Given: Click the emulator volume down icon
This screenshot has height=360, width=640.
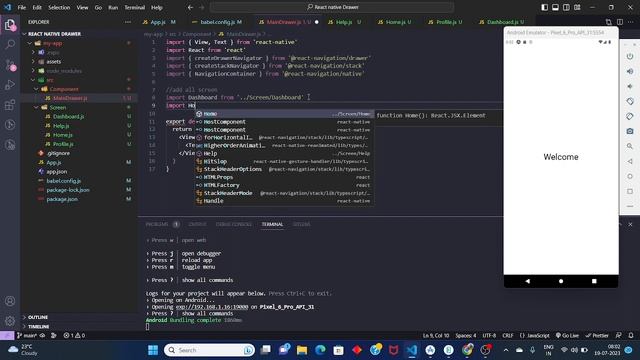Looking at the screenshot, I should coord(630,87).
